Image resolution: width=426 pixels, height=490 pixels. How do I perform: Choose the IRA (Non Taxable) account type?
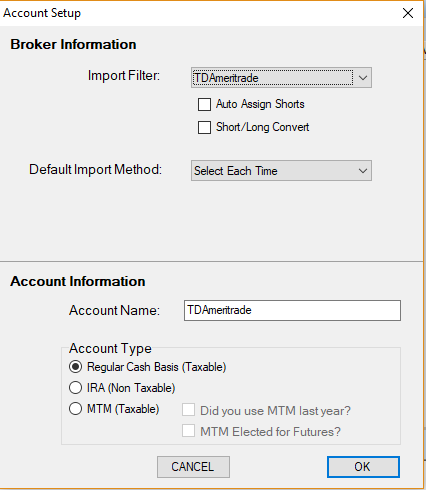pos(76,388)
